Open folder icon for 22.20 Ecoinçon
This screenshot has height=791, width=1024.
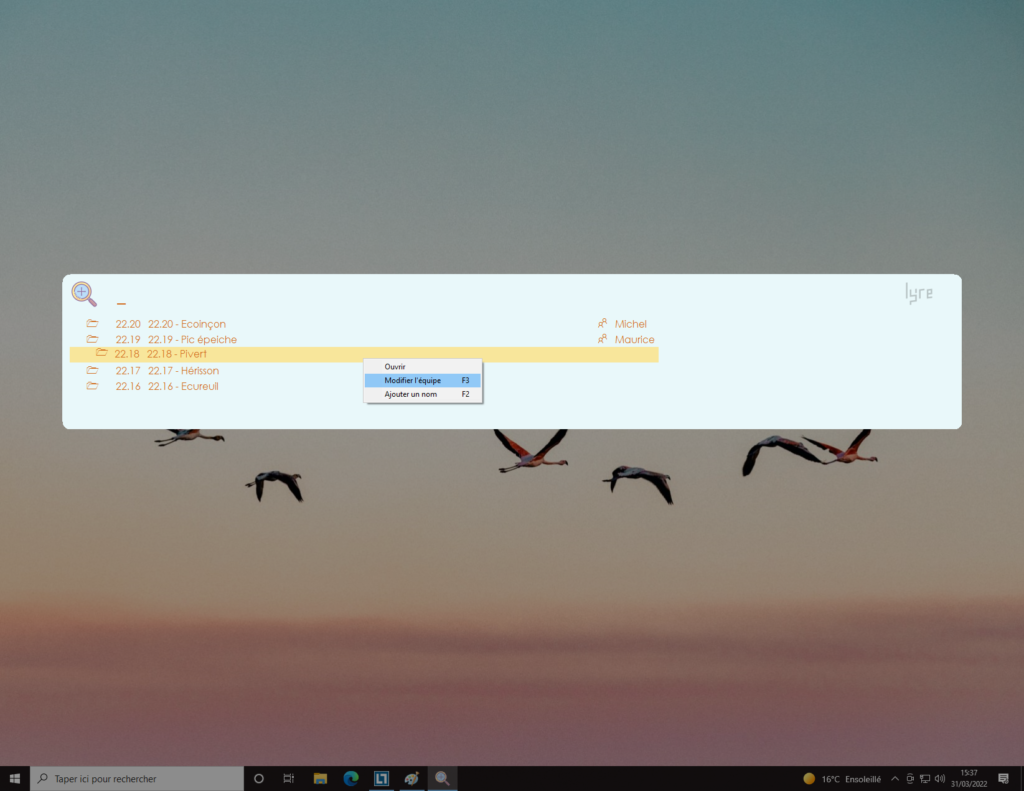tap(93, 323)
